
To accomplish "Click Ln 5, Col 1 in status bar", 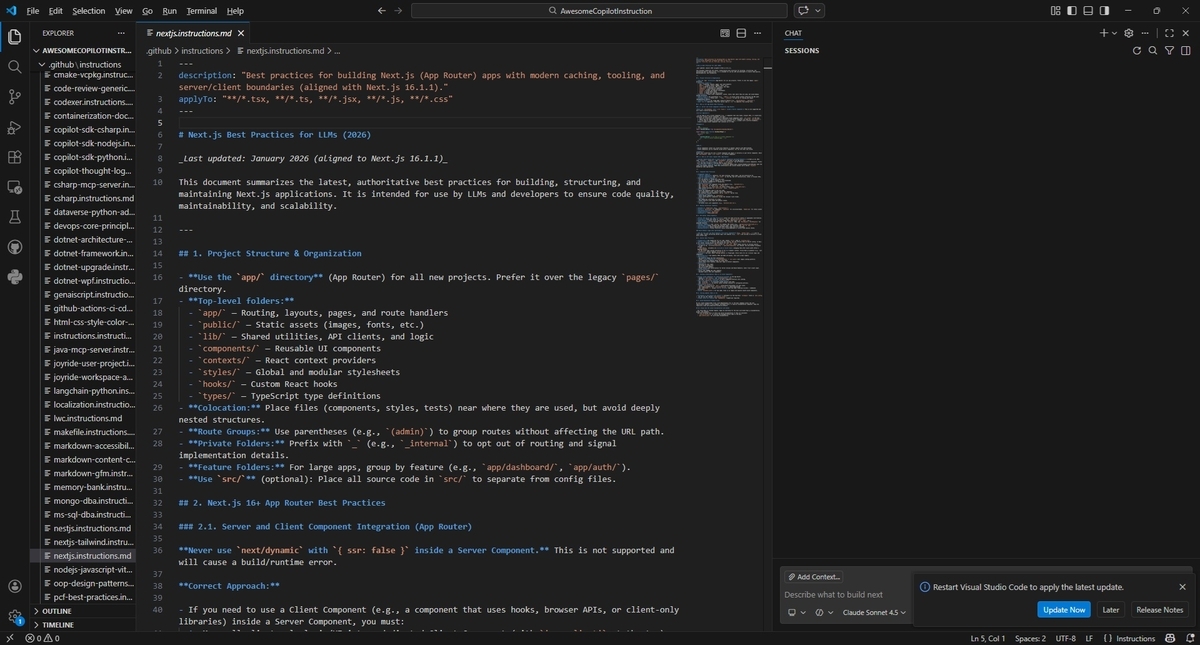I will [988, 638].
